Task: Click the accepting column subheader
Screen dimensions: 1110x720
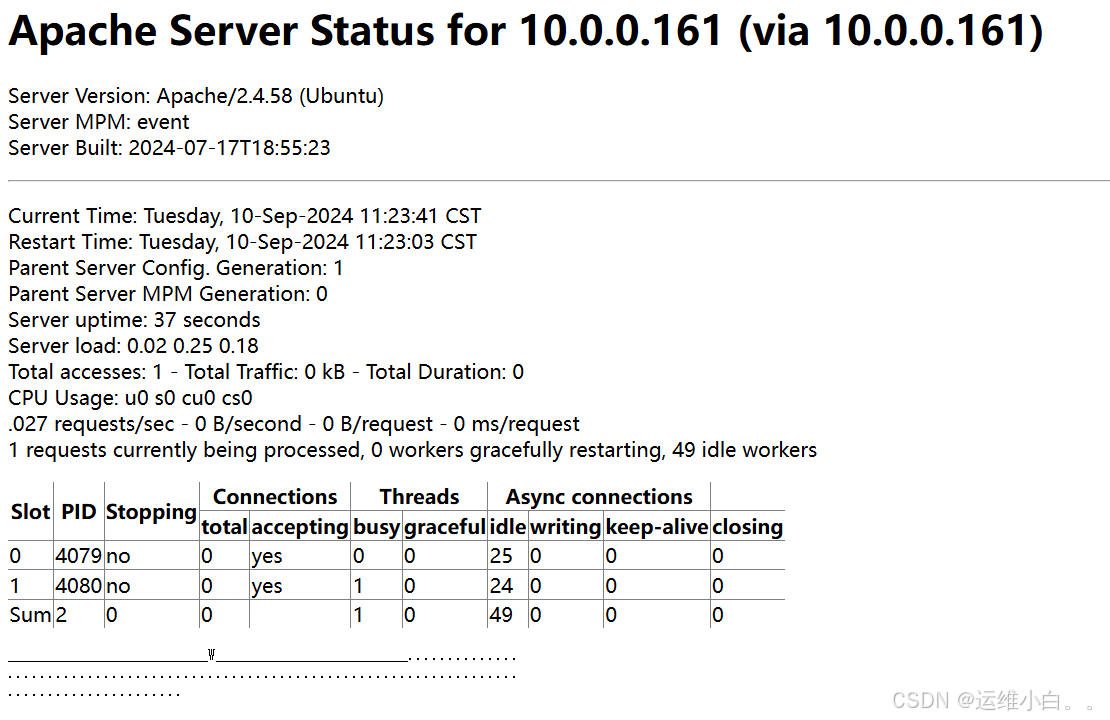Action: 300,527
